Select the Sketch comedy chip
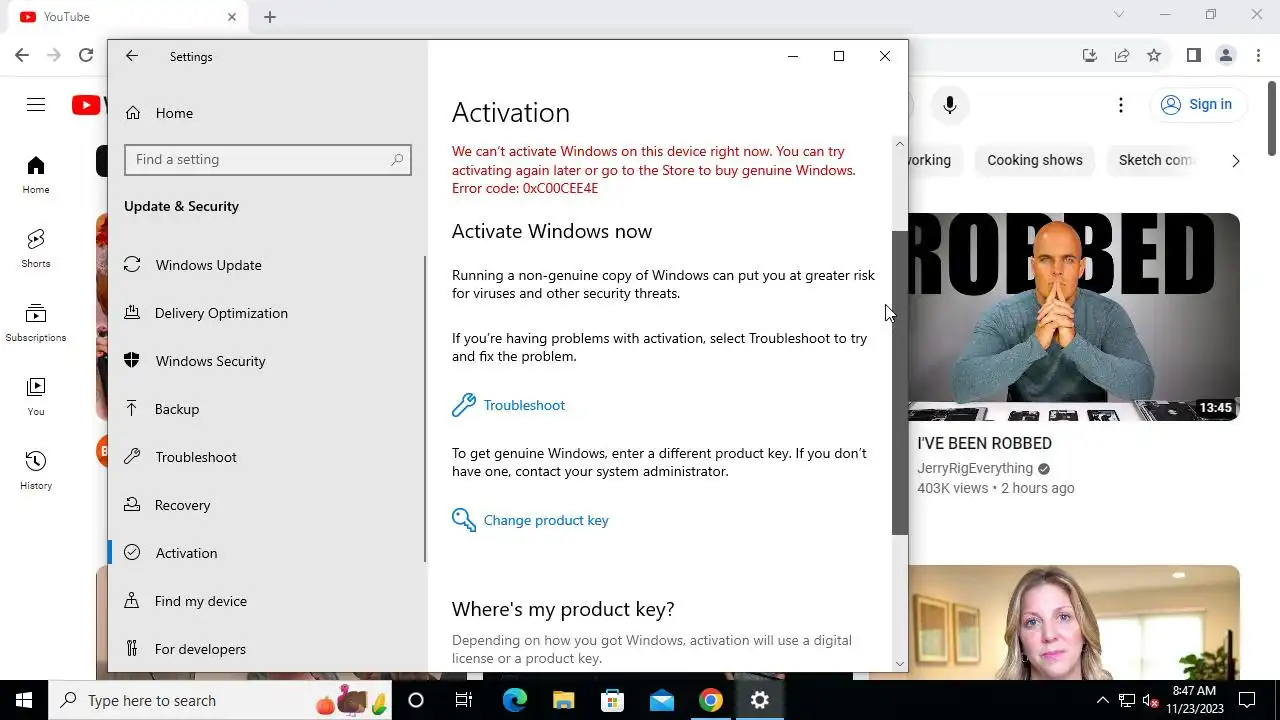 point(1152,160)
